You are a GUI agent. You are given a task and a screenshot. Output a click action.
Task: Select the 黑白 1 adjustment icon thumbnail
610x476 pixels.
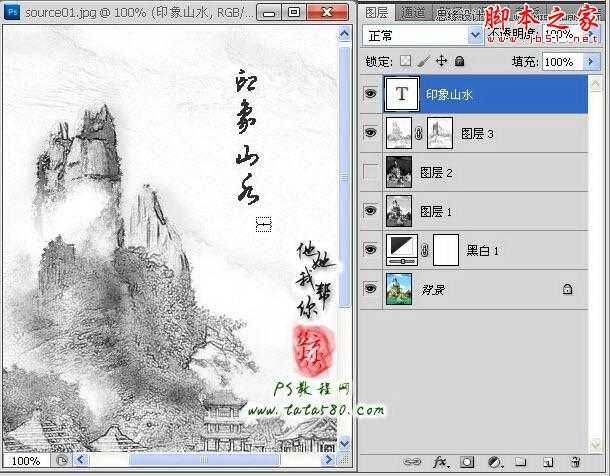click(402, 250)
